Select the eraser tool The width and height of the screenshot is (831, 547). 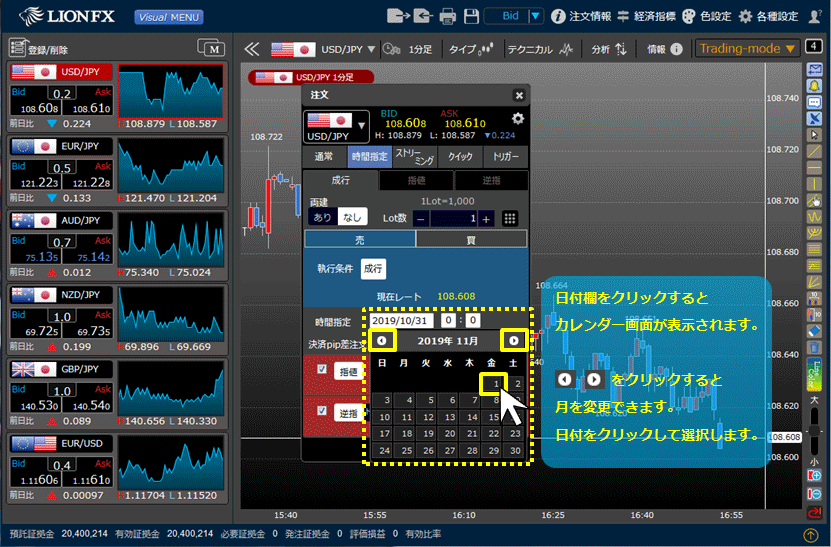pyautogui.click(x=814, y=331)
